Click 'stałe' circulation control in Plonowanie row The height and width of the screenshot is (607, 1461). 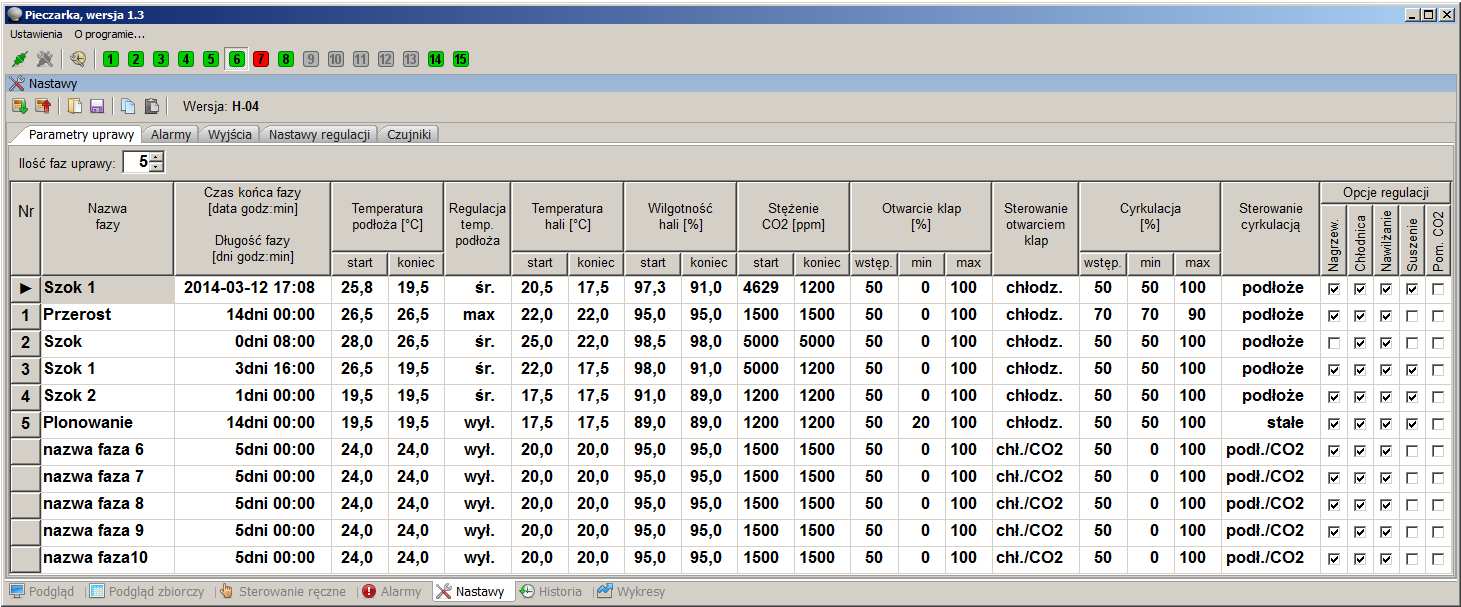(x=1270, y=423)
